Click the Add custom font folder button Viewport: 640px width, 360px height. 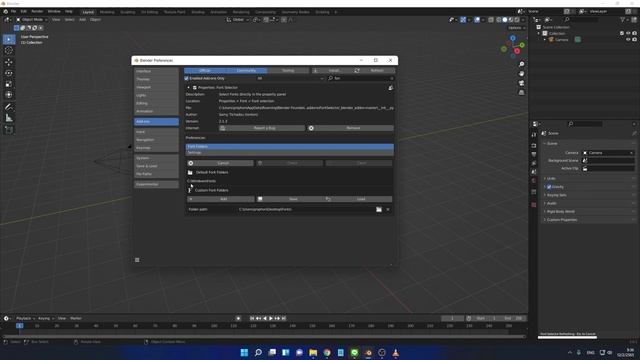point(220,199)
